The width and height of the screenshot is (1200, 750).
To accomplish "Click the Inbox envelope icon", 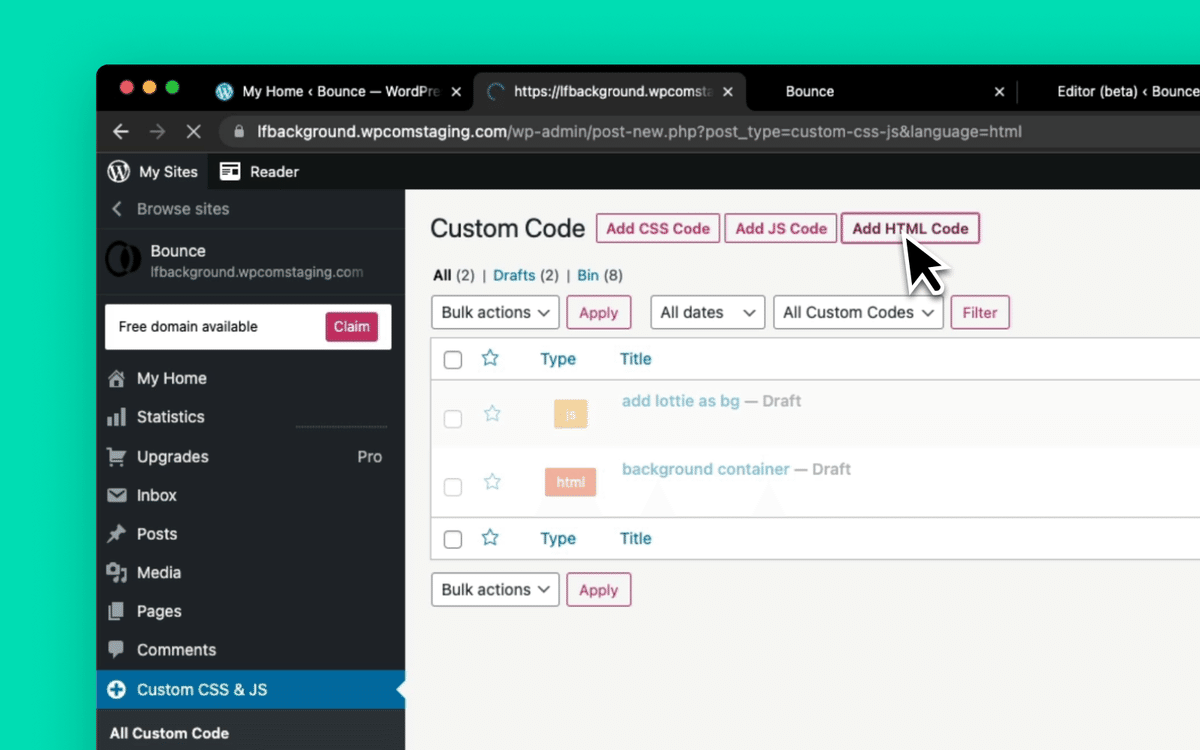I will (x=117, y=495).
